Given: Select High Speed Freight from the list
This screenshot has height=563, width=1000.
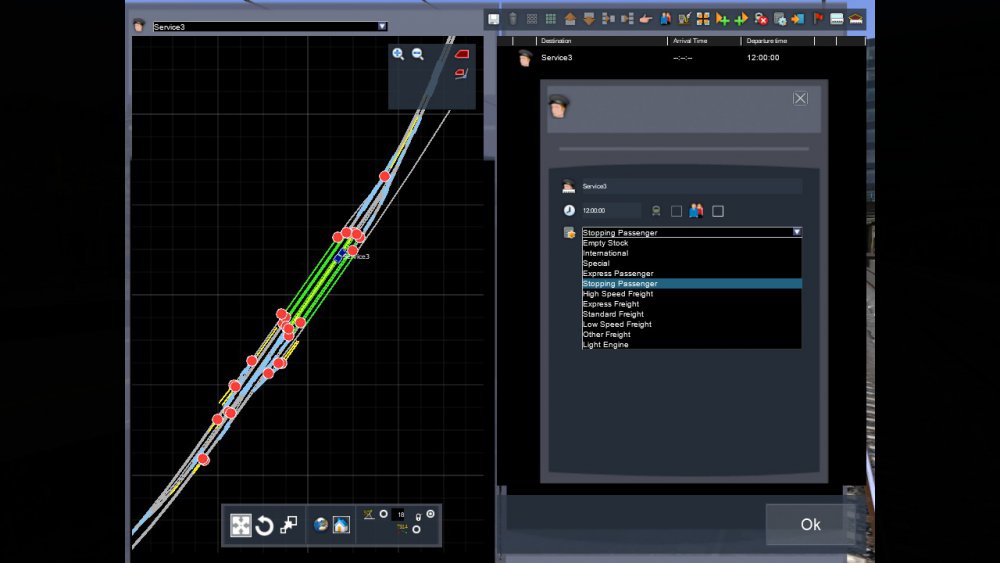Looking at the screenshot, I should coord(618,294).
